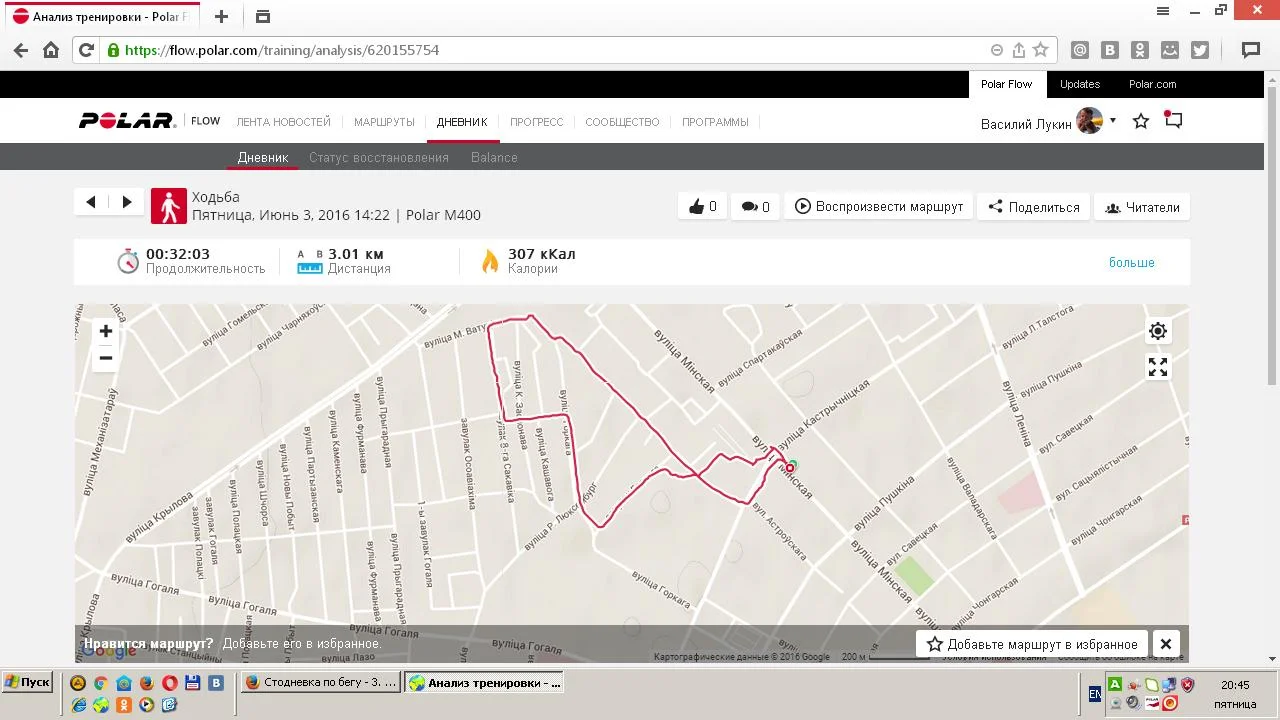
Task: Open the Updates top bar tab
Action: [x=1080, y=84]
